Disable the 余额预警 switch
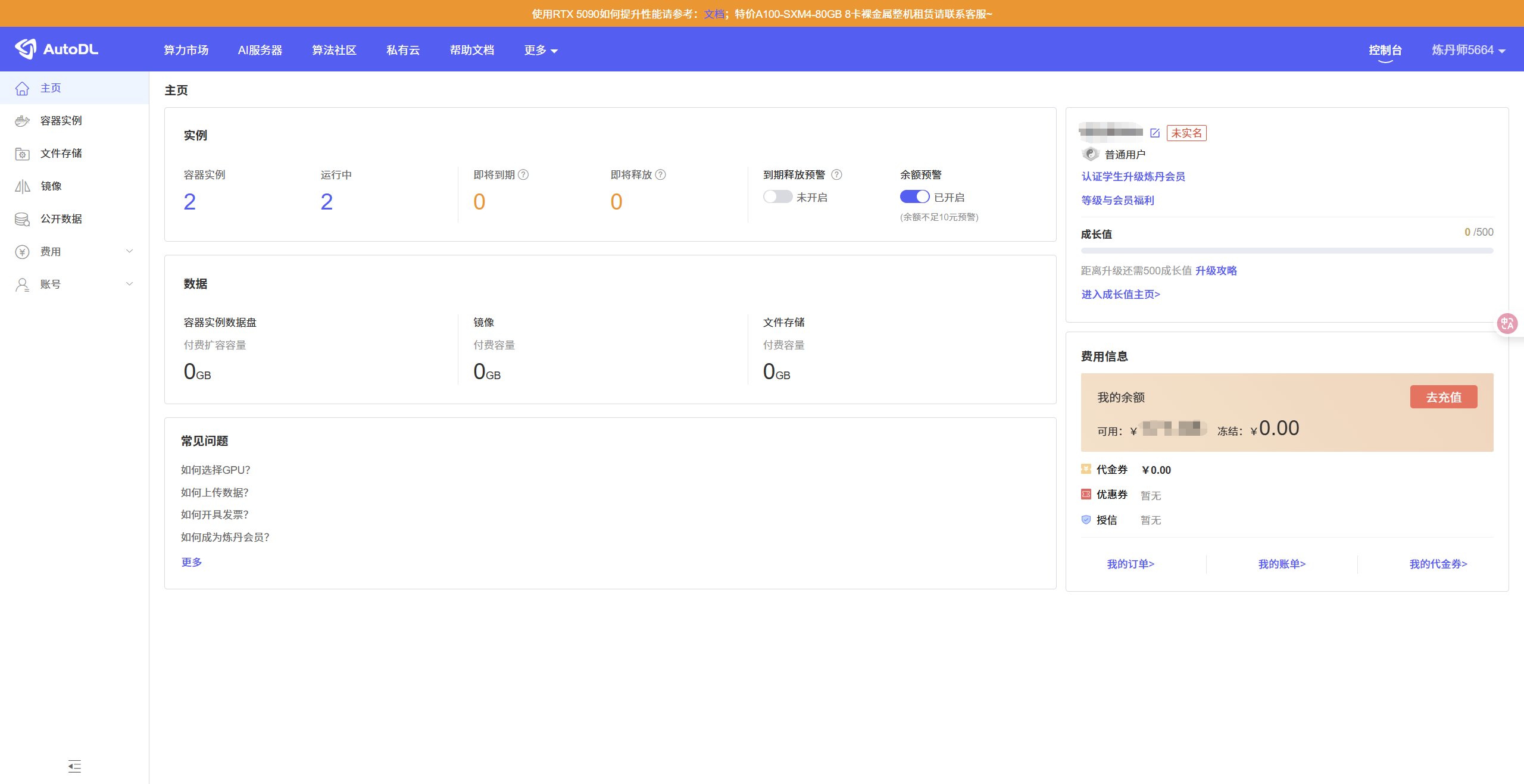The image size is (1524, 784). (914, 196)
